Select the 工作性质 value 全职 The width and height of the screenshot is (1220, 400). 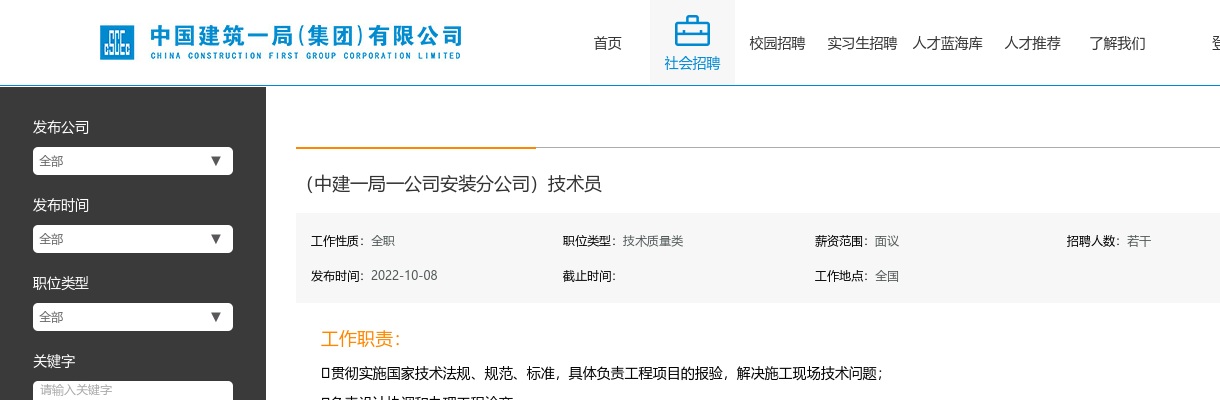coord(383,241)
